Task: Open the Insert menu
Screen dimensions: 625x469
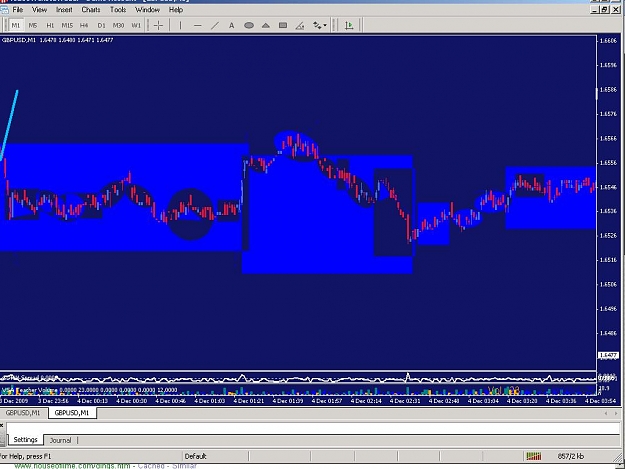Action: pyautogui.click(x=64, y=10)
